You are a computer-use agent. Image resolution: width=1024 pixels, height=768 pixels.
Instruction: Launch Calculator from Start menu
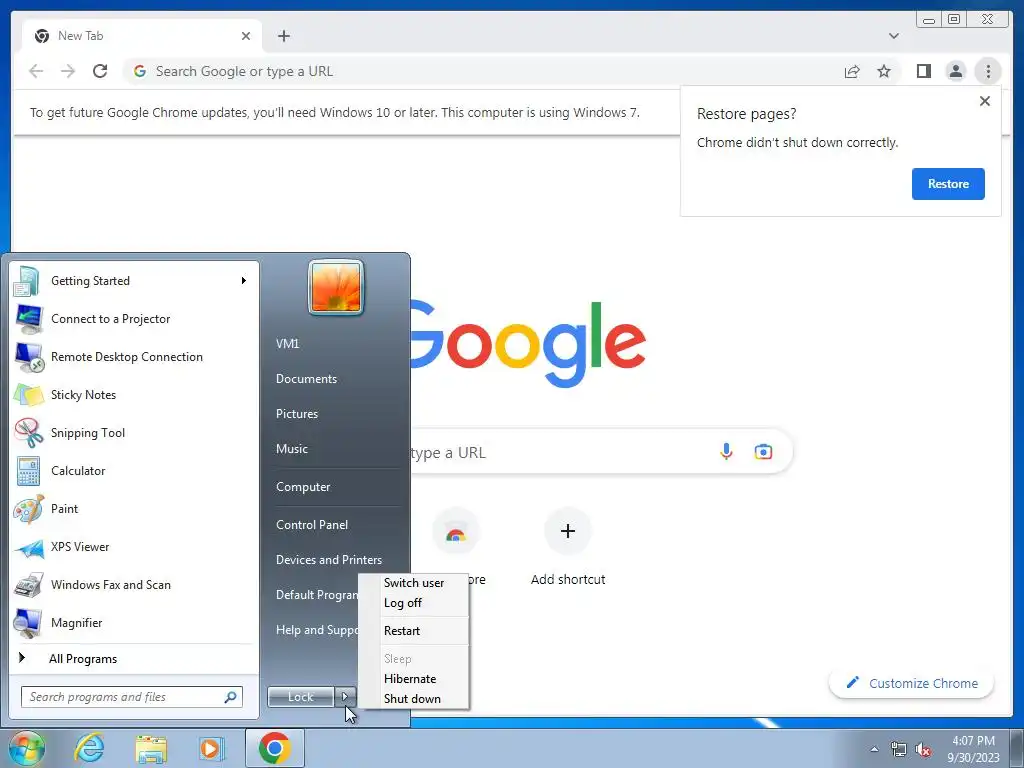133,471
